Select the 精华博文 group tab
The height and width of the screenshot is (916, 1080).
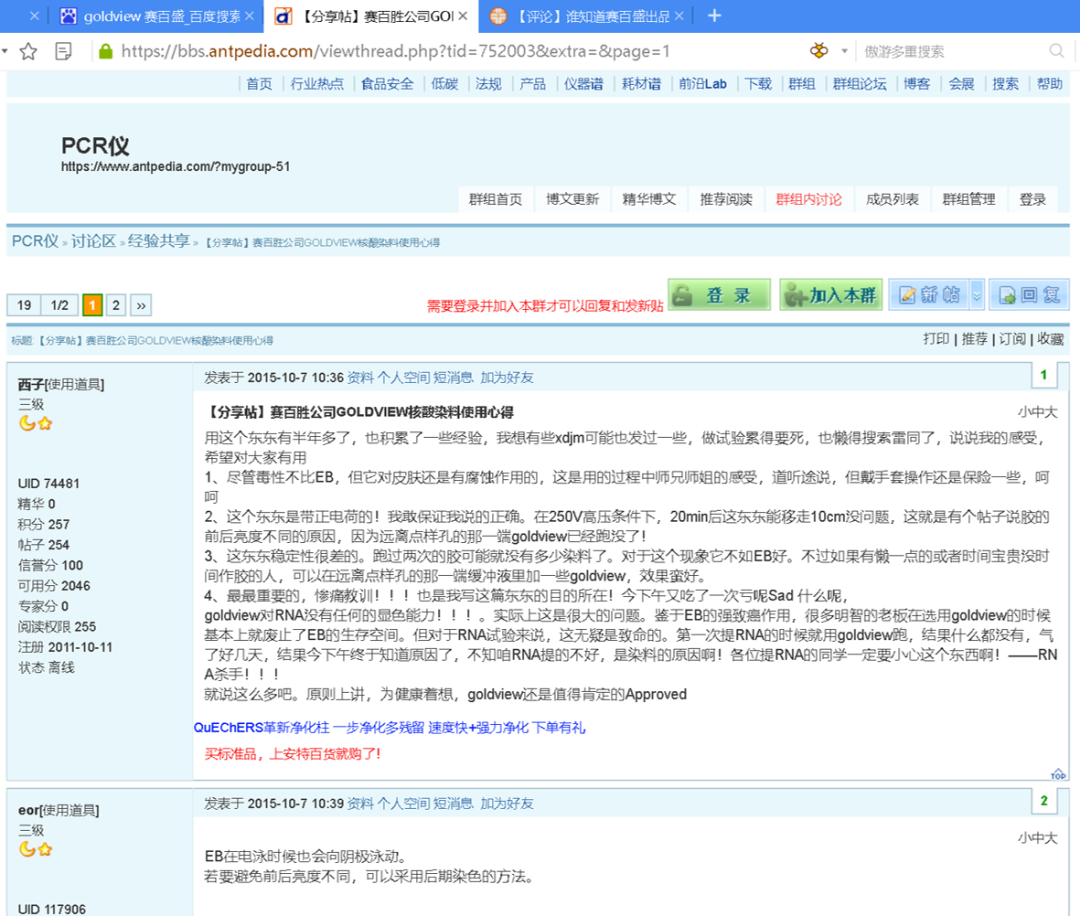click(x=649, y=199)
